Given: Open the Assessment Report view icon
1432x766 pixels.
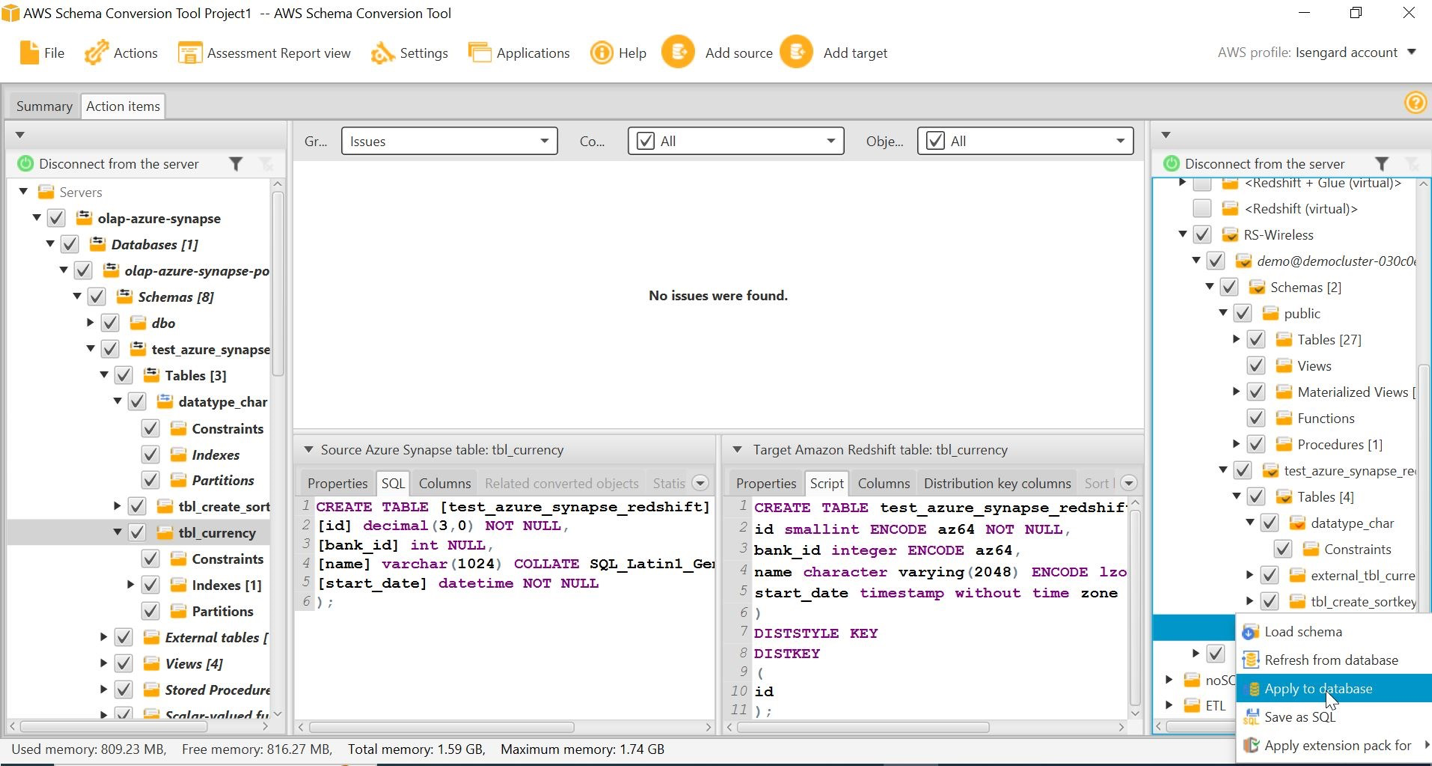Looking at the screenshot, I should [189, 53].
